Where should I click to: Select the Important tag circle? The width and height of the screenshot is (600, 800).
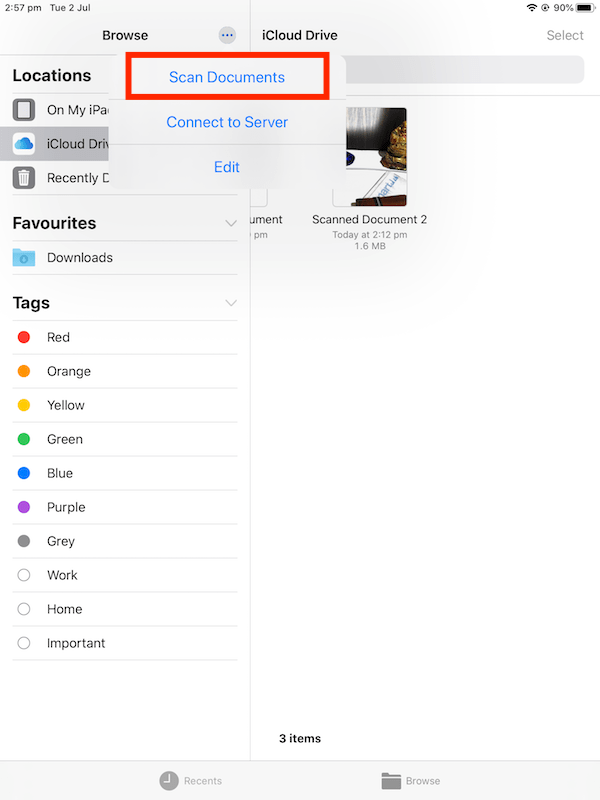(x=24, y=643)
